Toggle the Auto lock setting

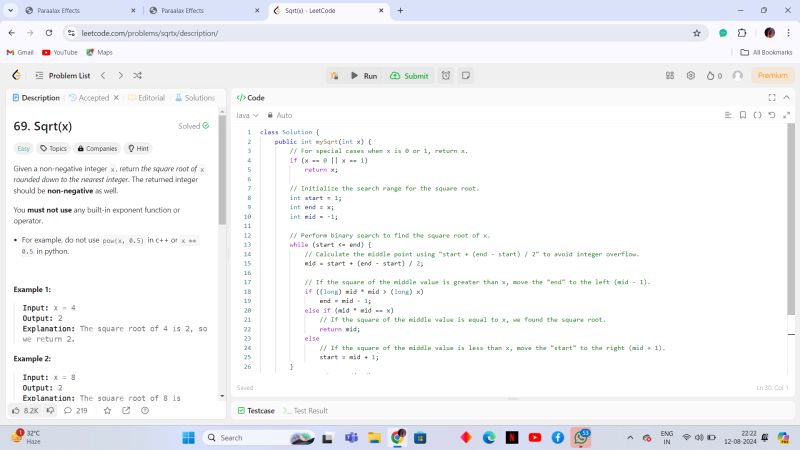point(280,115)
